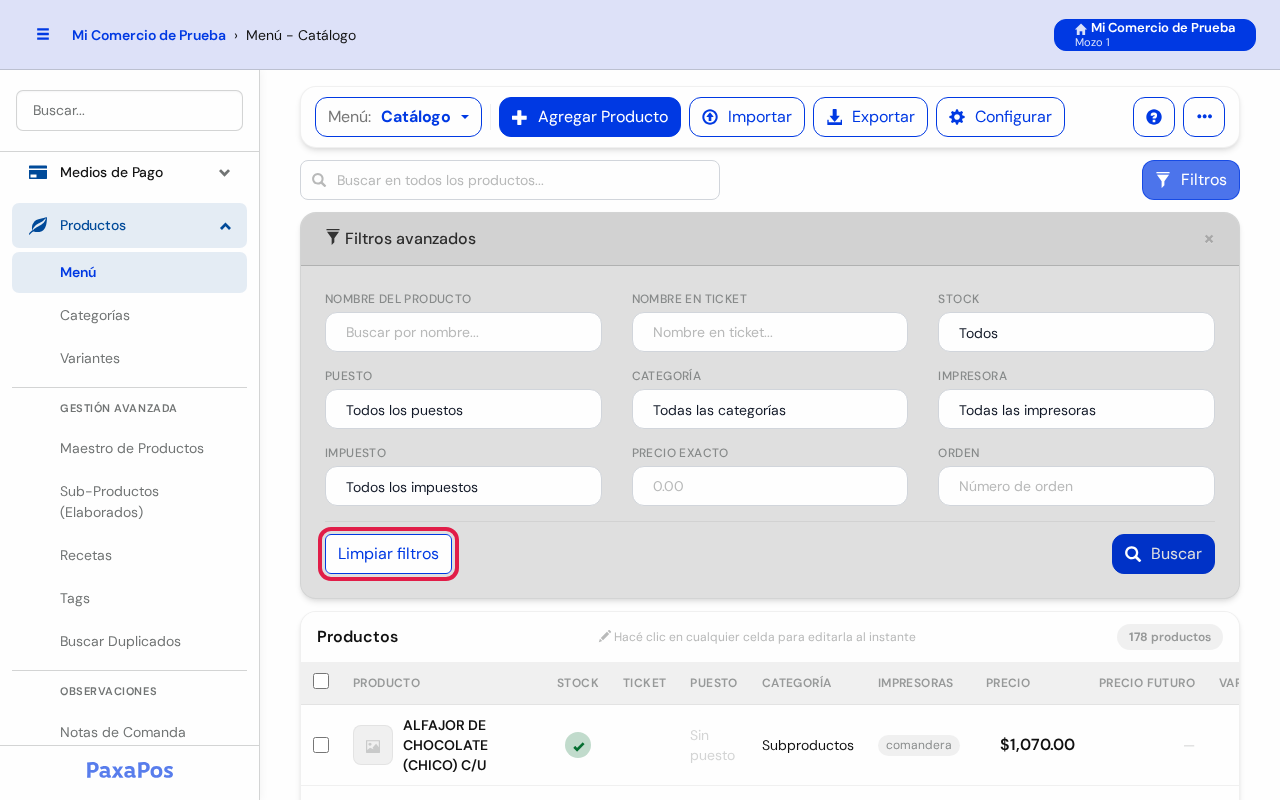Screen dimensions: 1280x800
Task: Close the Filtros avanzados panel
Action: (x=1209, y=239)
